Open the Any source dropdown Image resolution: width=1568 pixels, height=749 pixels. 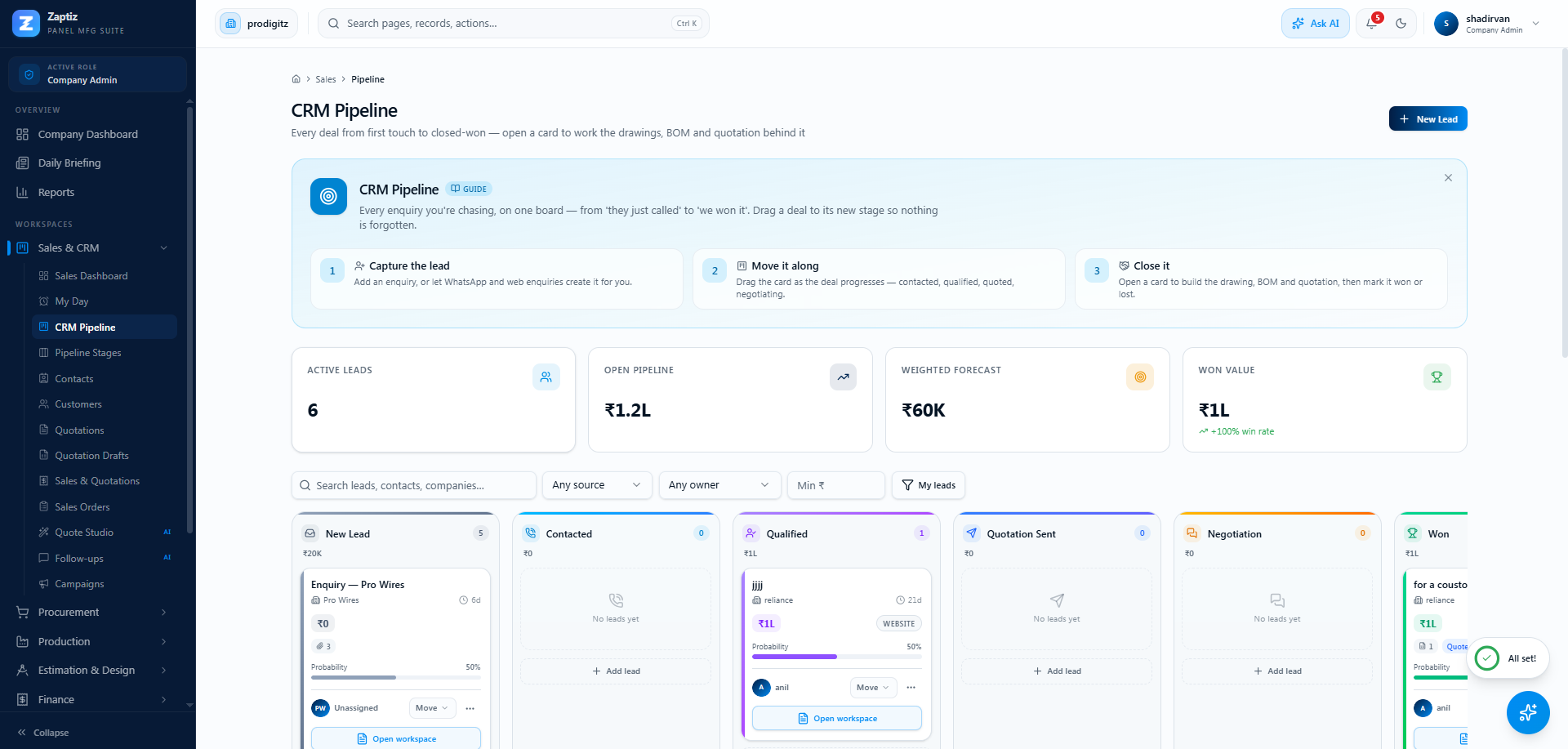point(597,485)
